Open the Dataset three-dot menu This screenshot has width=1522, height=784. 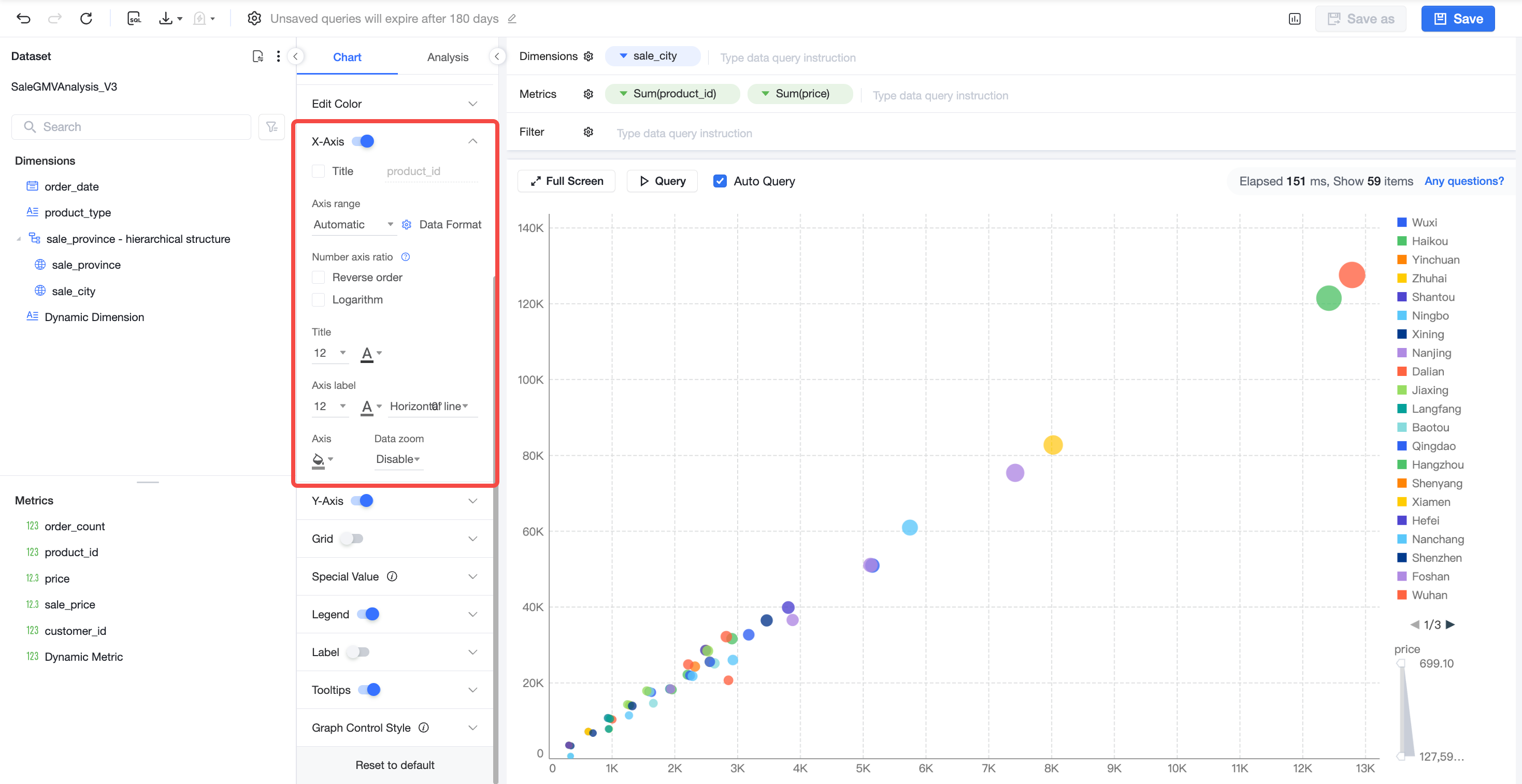(278, 56)
